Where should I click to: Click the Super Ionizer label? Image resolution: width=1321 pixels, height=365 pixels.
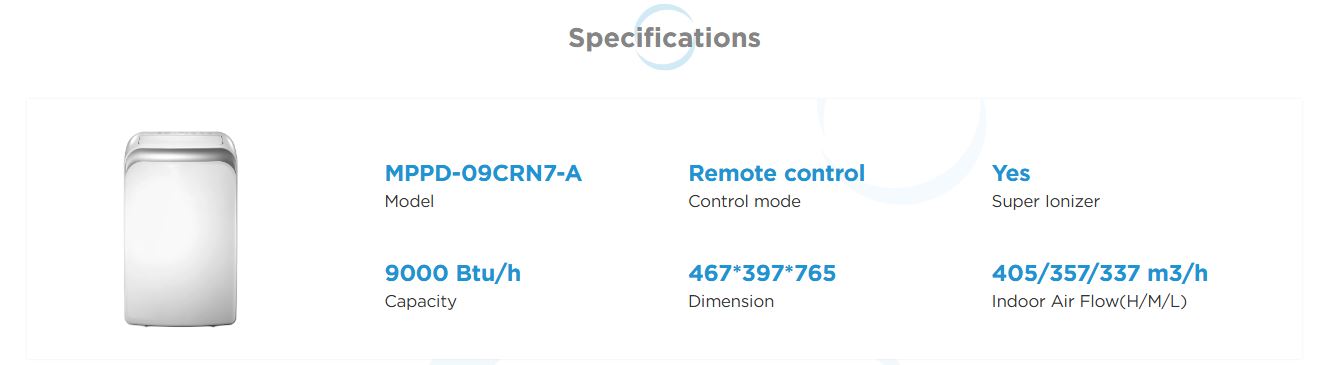(1046, 201)
